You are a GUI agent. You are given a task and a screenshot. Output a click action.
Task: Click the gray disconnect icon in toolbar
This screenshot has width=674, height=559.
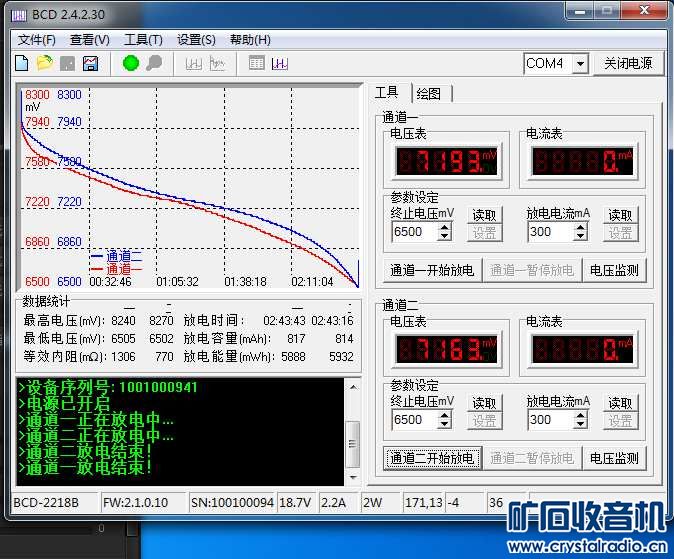(x=154, y=63)
